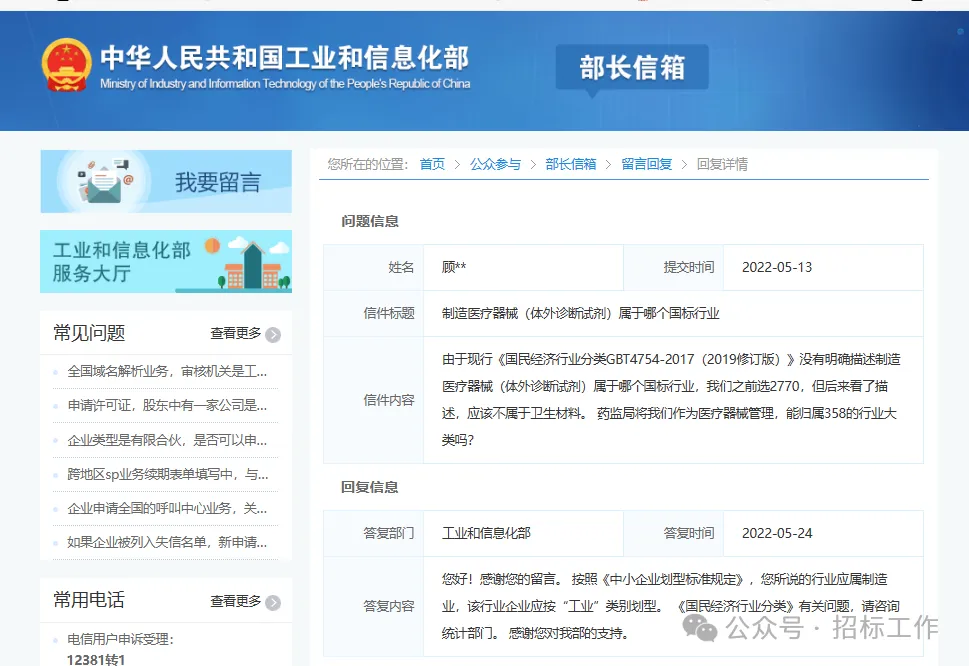Open FAQ 全国域名解析业务，审核机关是工...

click(167, 371)
